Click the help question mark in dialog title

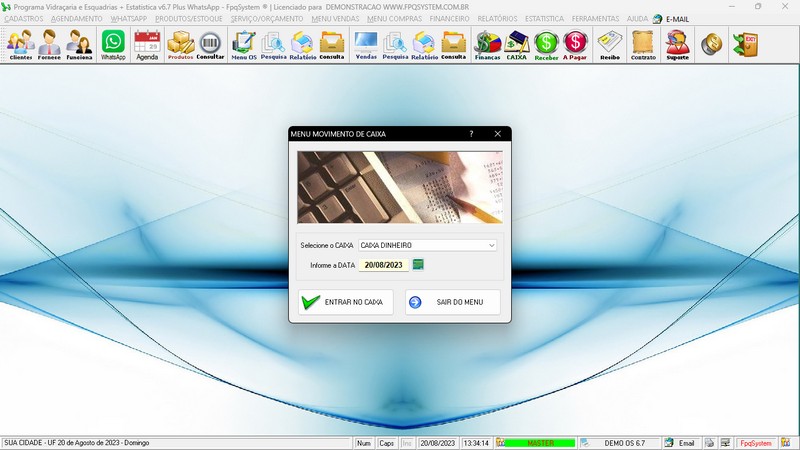coord(471,133)
